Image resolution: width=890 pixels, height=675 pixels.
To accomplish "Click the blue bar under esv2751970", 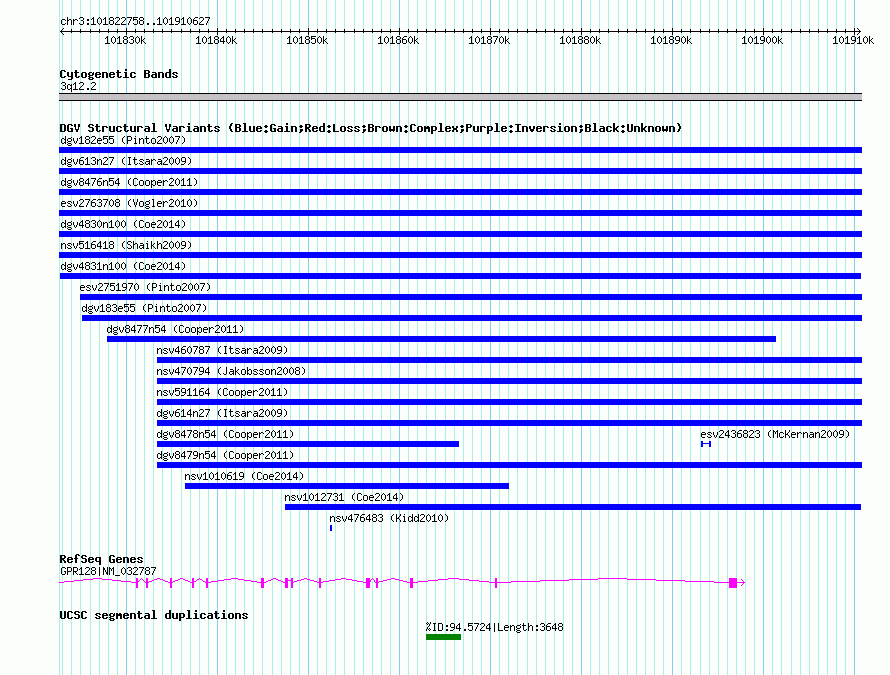I will pyautogui.click(x=471, y=297).
